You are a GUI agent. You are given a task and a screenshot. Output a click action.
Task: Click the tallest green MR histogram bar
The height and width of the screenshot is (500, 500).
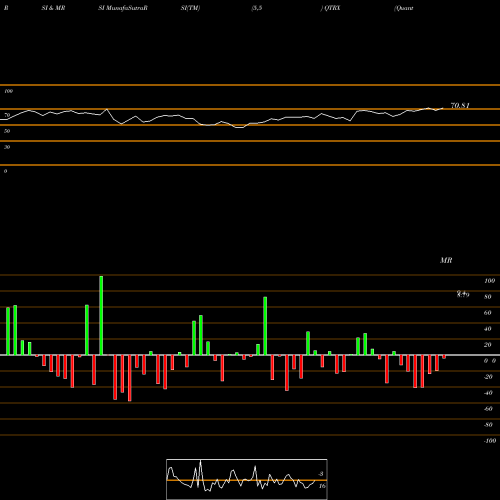click(101, 315)
